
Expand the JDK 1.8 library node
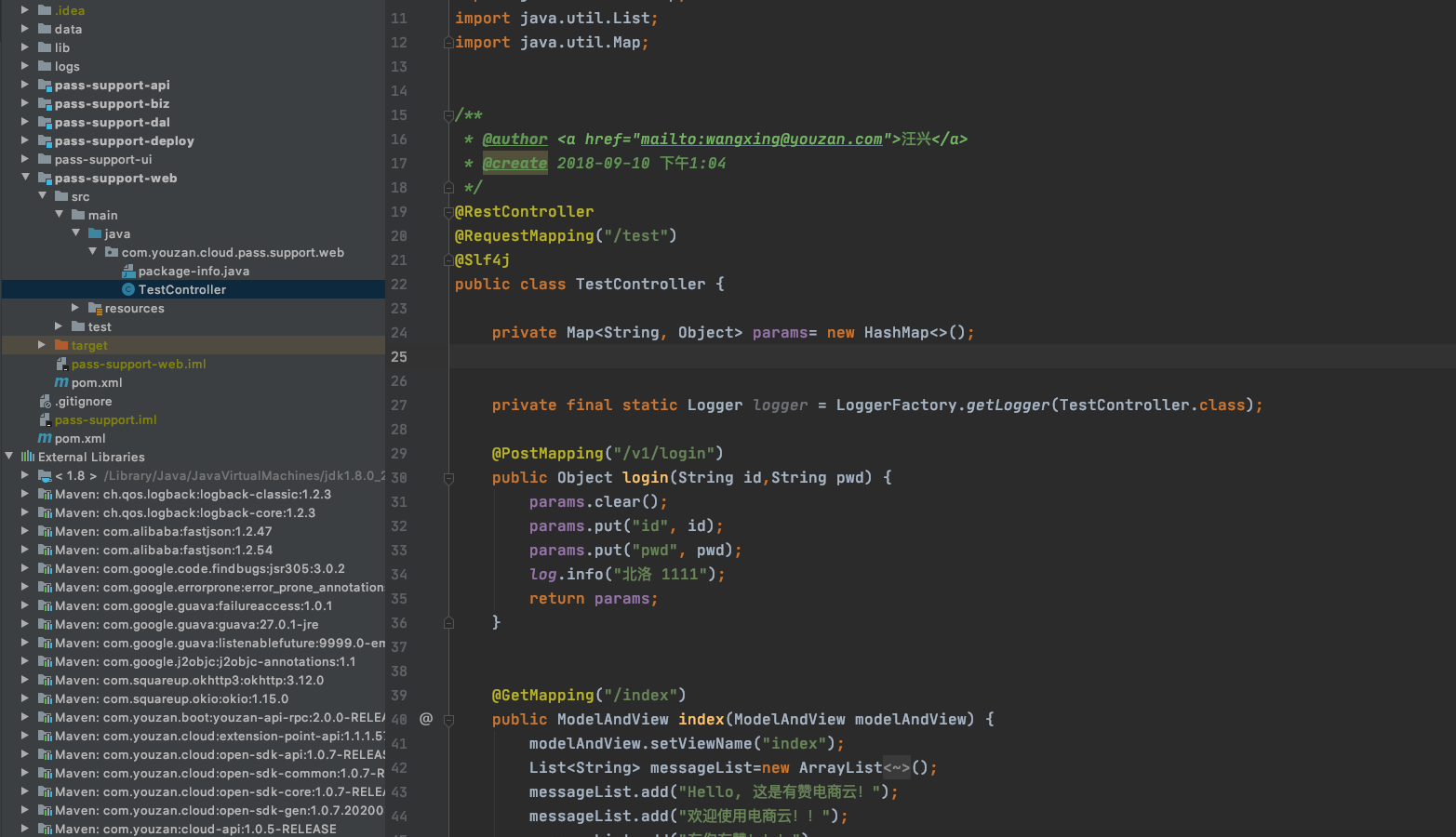26,475
